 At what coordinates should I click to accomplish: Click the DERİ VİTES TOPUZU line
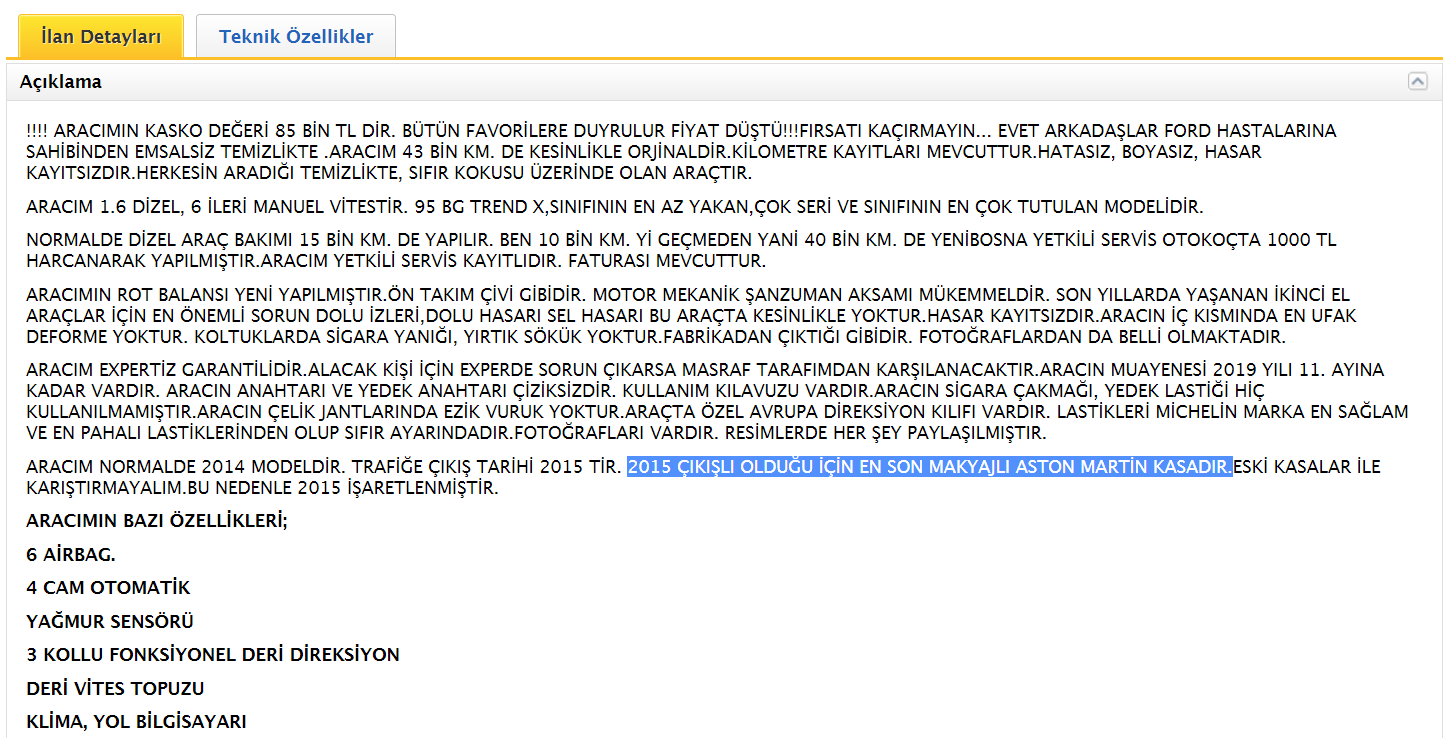(x=115, y=689)
